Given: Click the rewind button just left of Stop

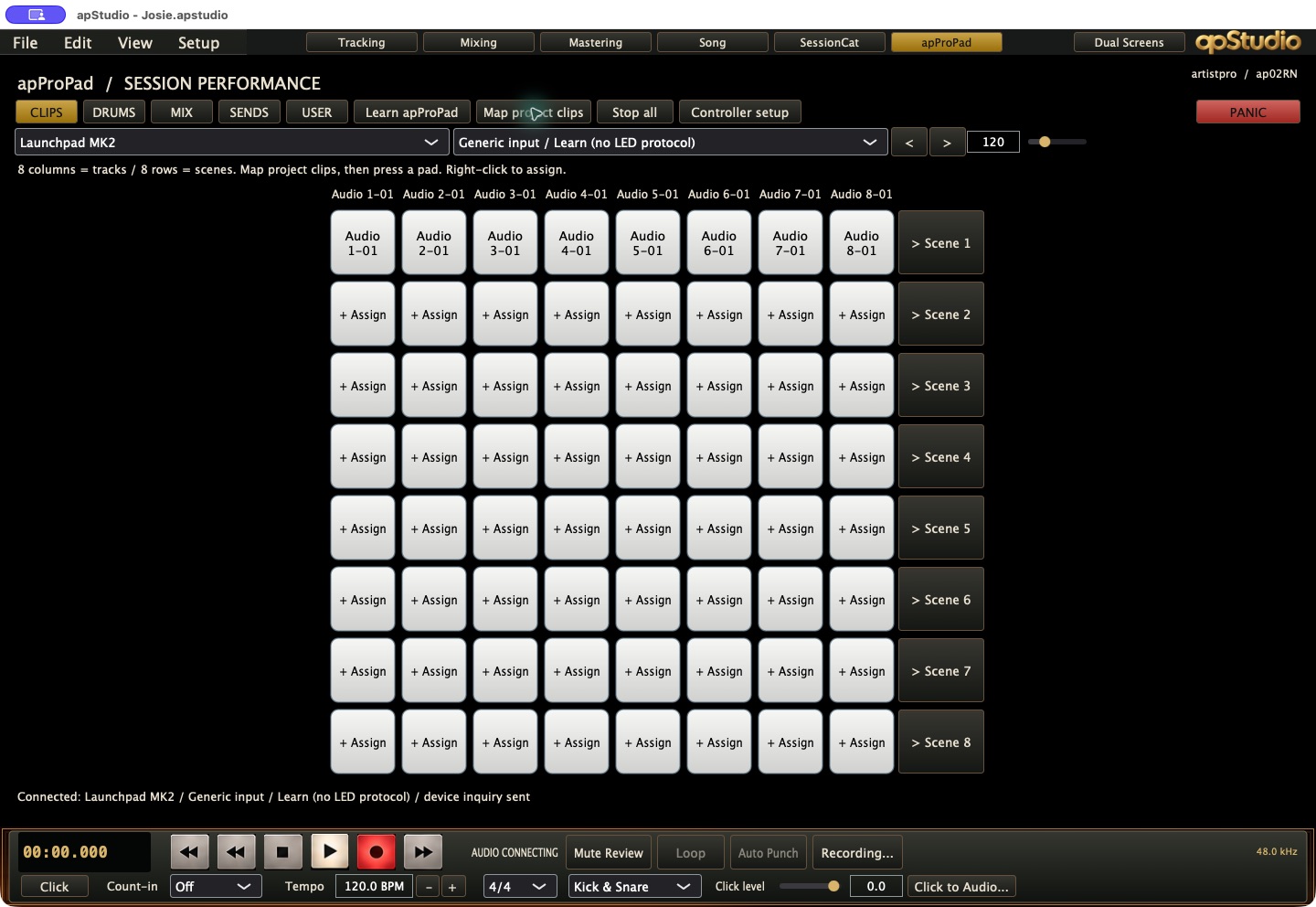Looking at the screenshot, I should click(236, 852).
